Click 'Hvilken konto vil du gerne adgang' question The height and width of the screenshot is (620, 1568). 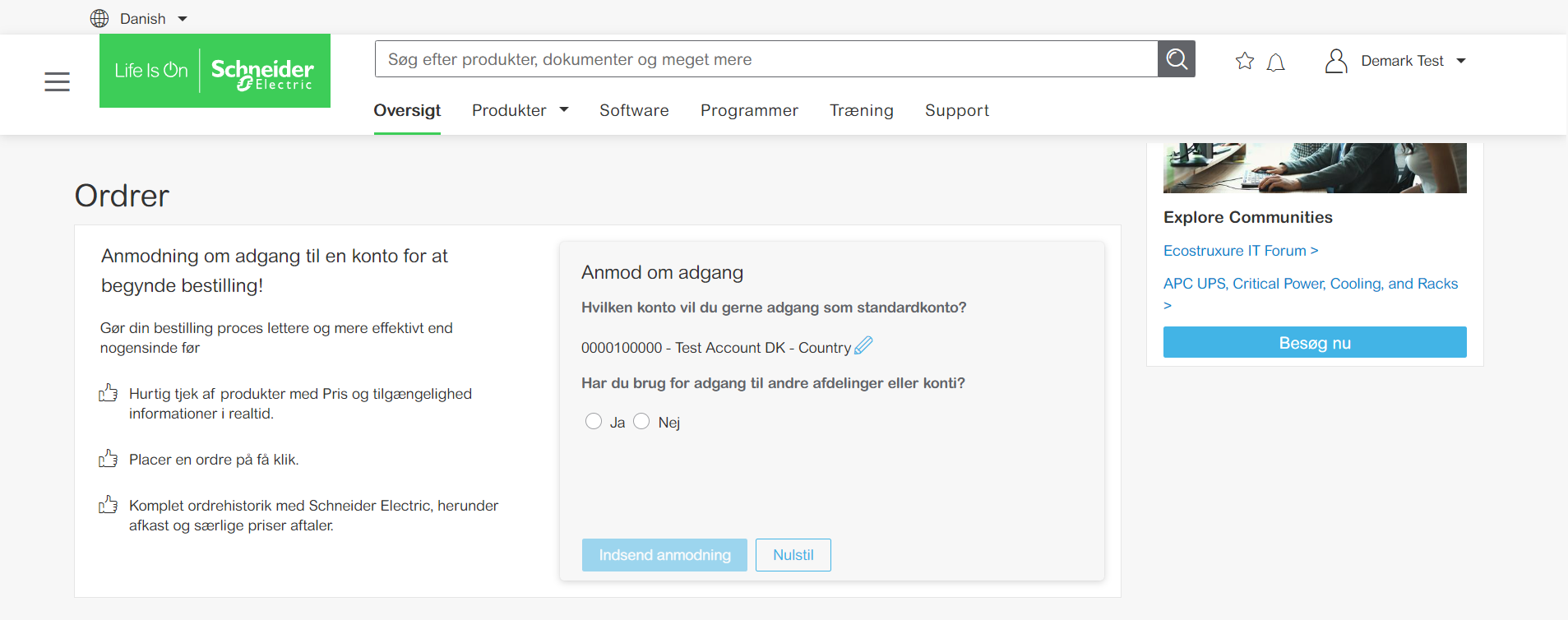pyautogui.click(x=774, y=308)
